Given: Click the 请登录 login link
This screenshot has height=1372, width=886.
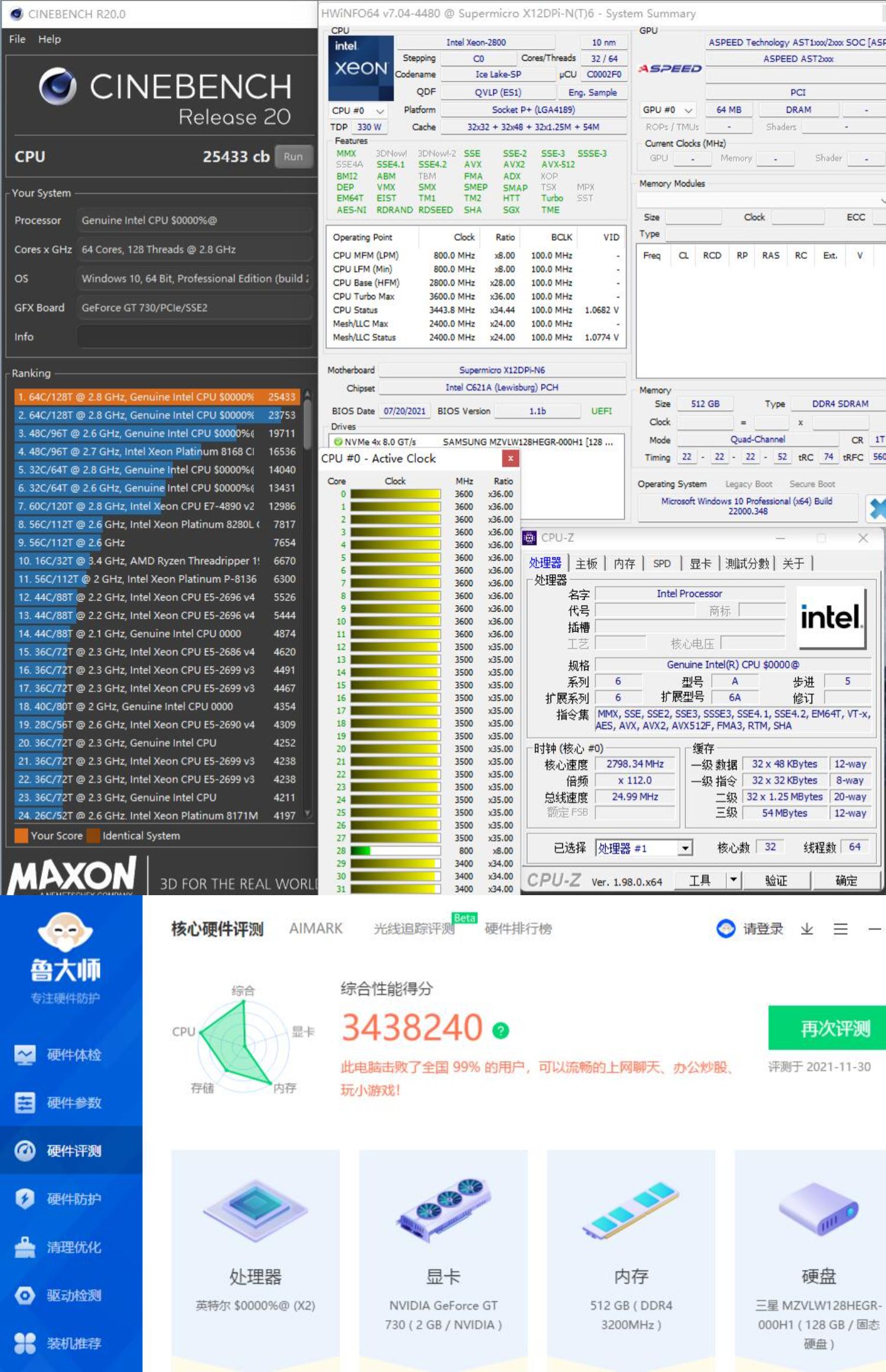Looking at the screenshot, I should tap(763, 929).
